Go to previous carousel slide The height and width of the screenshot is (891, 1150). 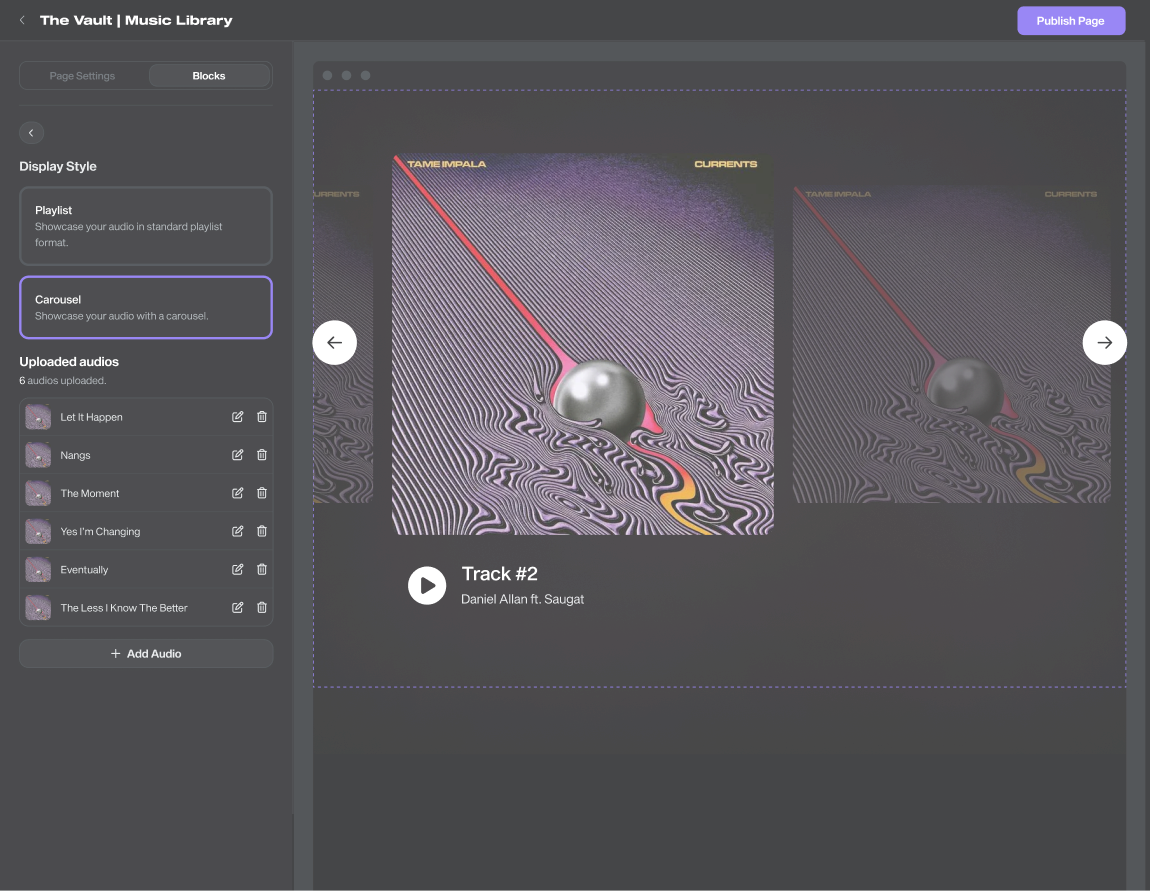(334, 342)
